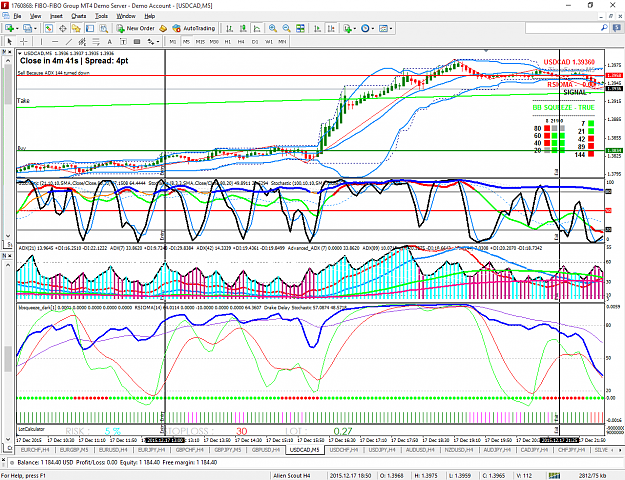Open the Indicators list icon

pyautogui.click(x=348, y=28)
